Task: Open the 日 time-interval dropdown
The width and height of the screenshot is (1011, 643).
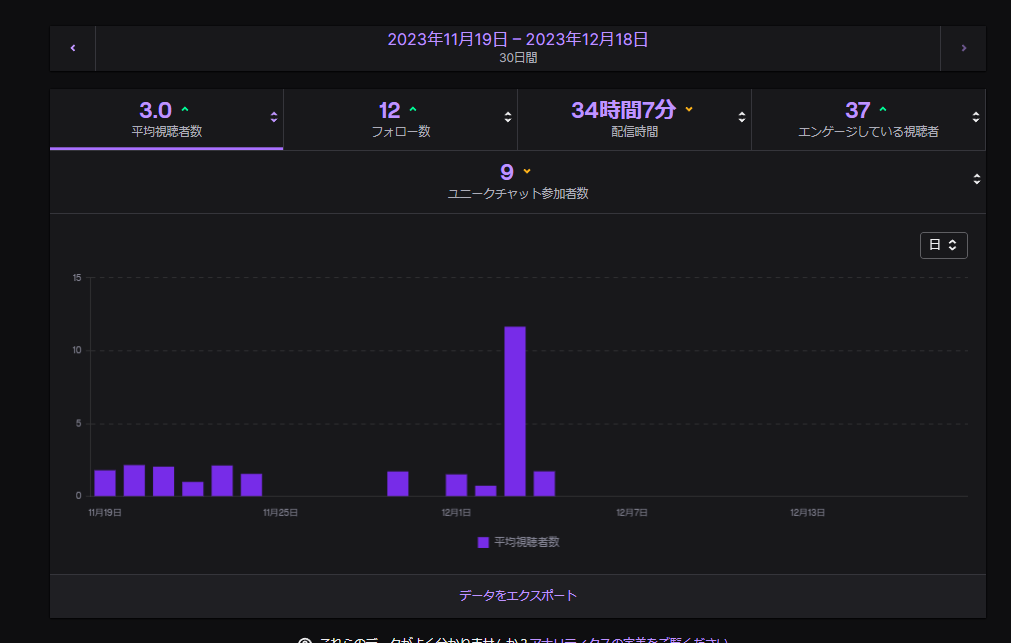Action: pos(942,244)
